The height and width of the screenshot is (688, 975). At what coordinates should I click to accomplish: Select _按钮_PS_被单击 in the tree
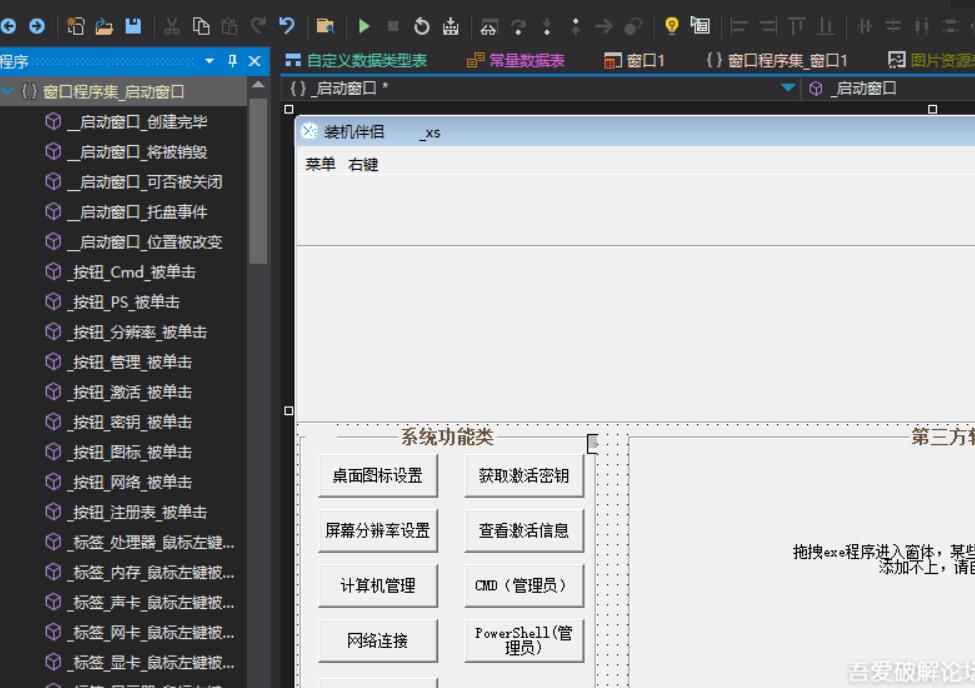pyautogui.click(x=124, y=302)
